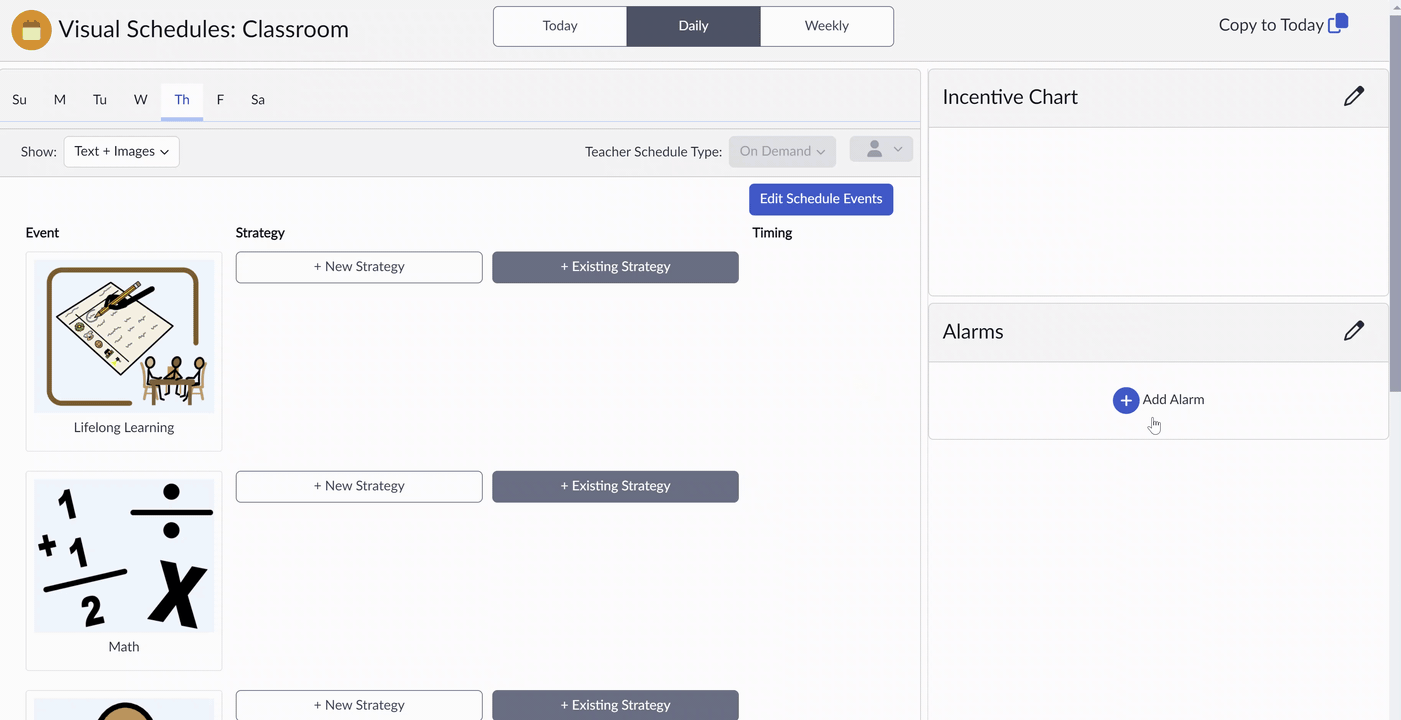Add Existing Strategy for the third event

pos(615,704)
